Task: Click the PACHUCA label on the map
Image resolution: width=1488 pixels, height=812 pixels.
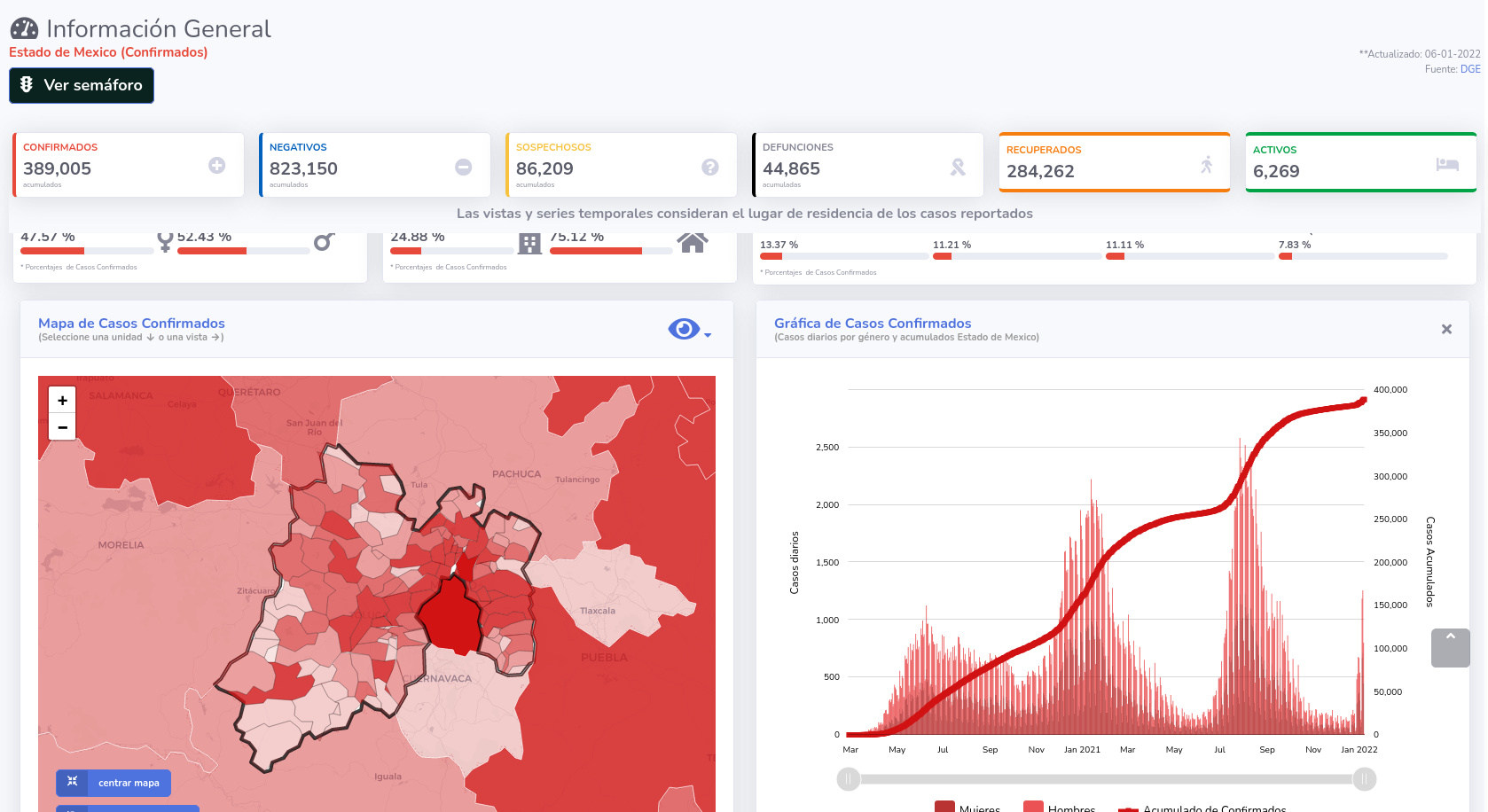Action: pyautogui.click(x=516, y=474)
